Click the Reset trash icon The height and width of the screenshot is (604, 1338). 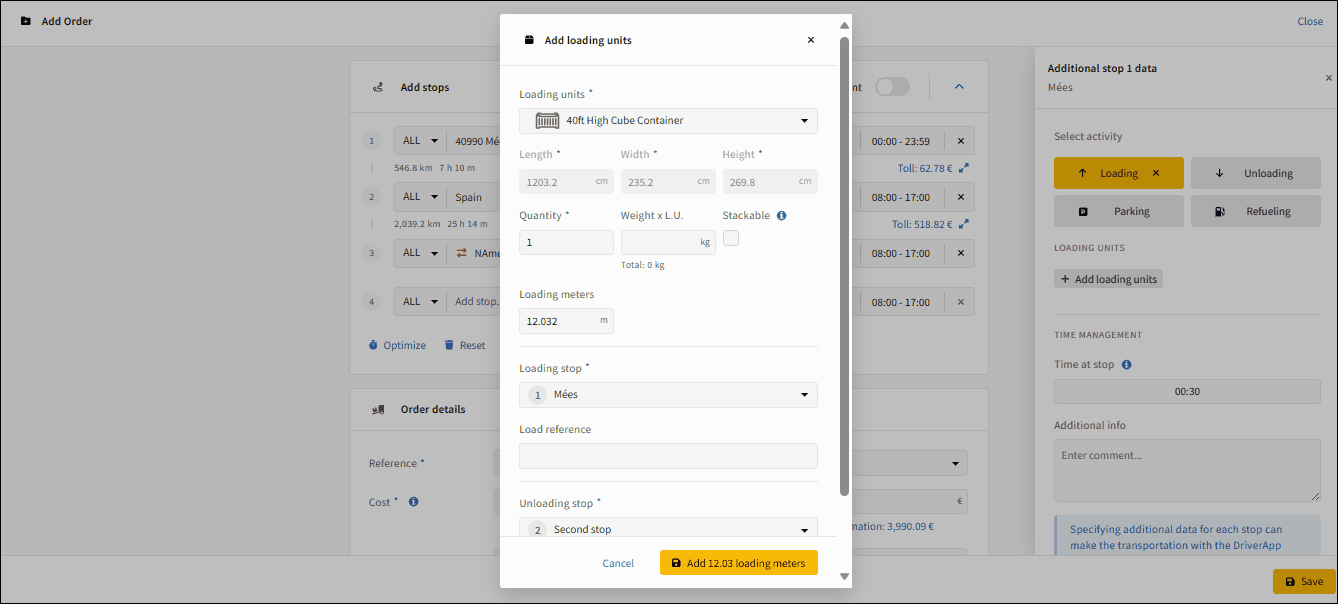pos(450,345)
